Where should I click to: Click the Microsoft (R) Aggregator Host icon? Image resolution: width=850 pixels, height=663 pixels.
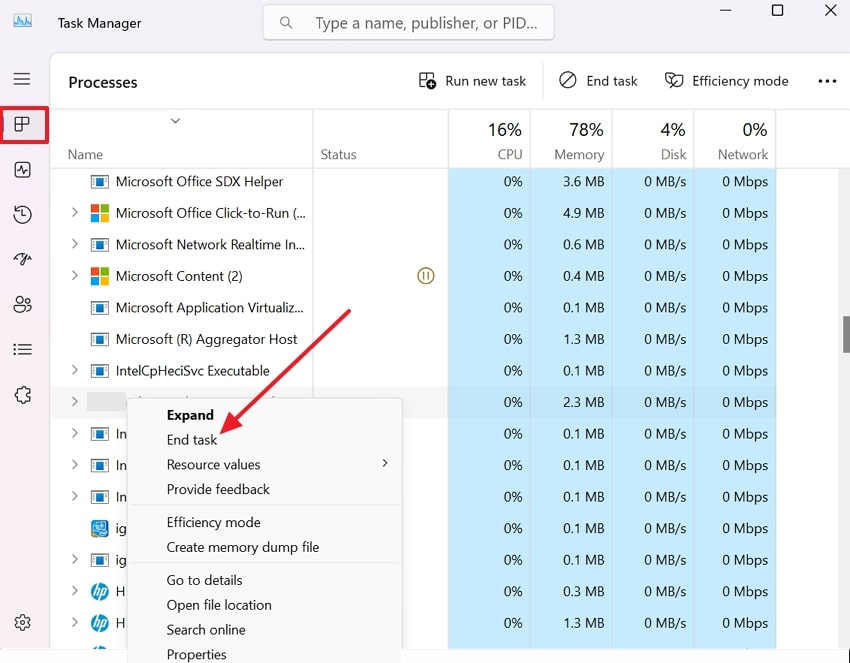point(100,340)
